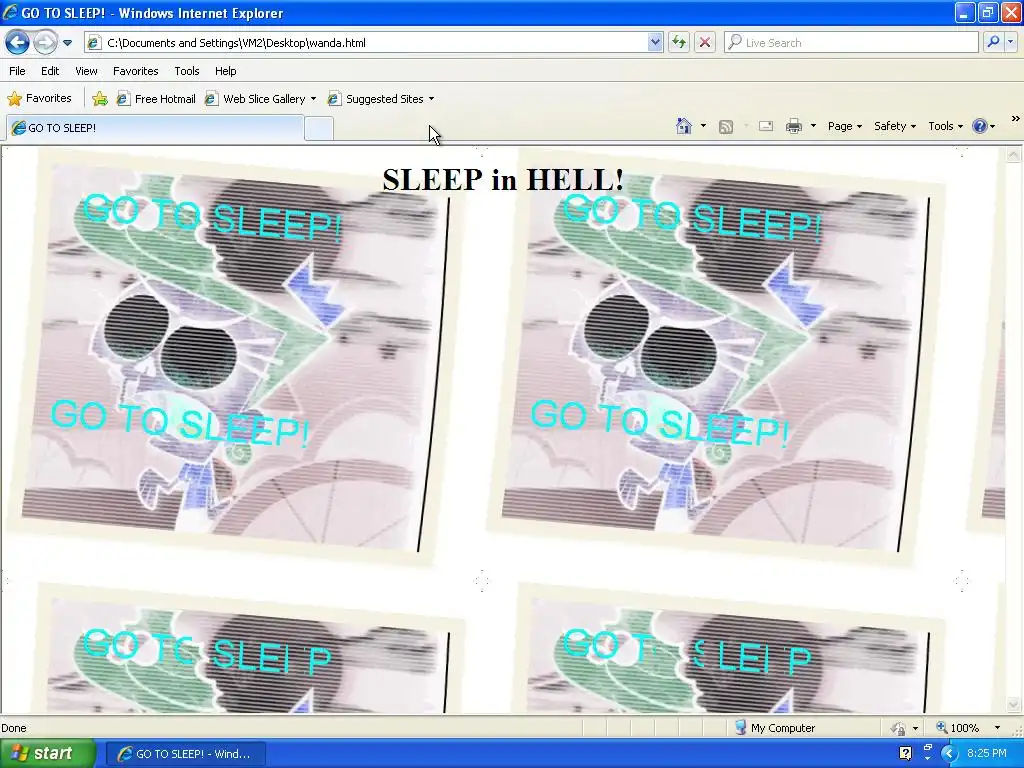Viewport: 1024px width, 768px height.
Task: Click the Web Slice Gallery link
Action: point(254,99)
